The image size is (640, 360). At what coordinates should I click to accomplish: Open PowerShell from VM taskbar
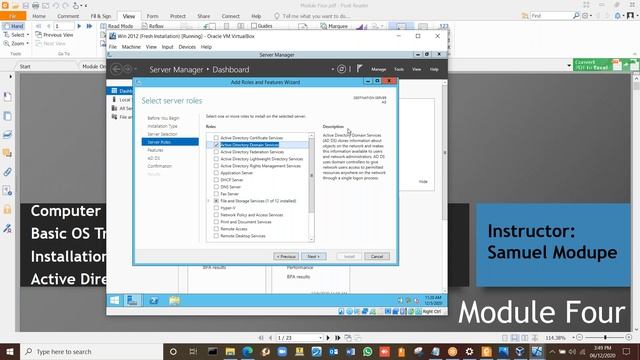coord(153,300)
